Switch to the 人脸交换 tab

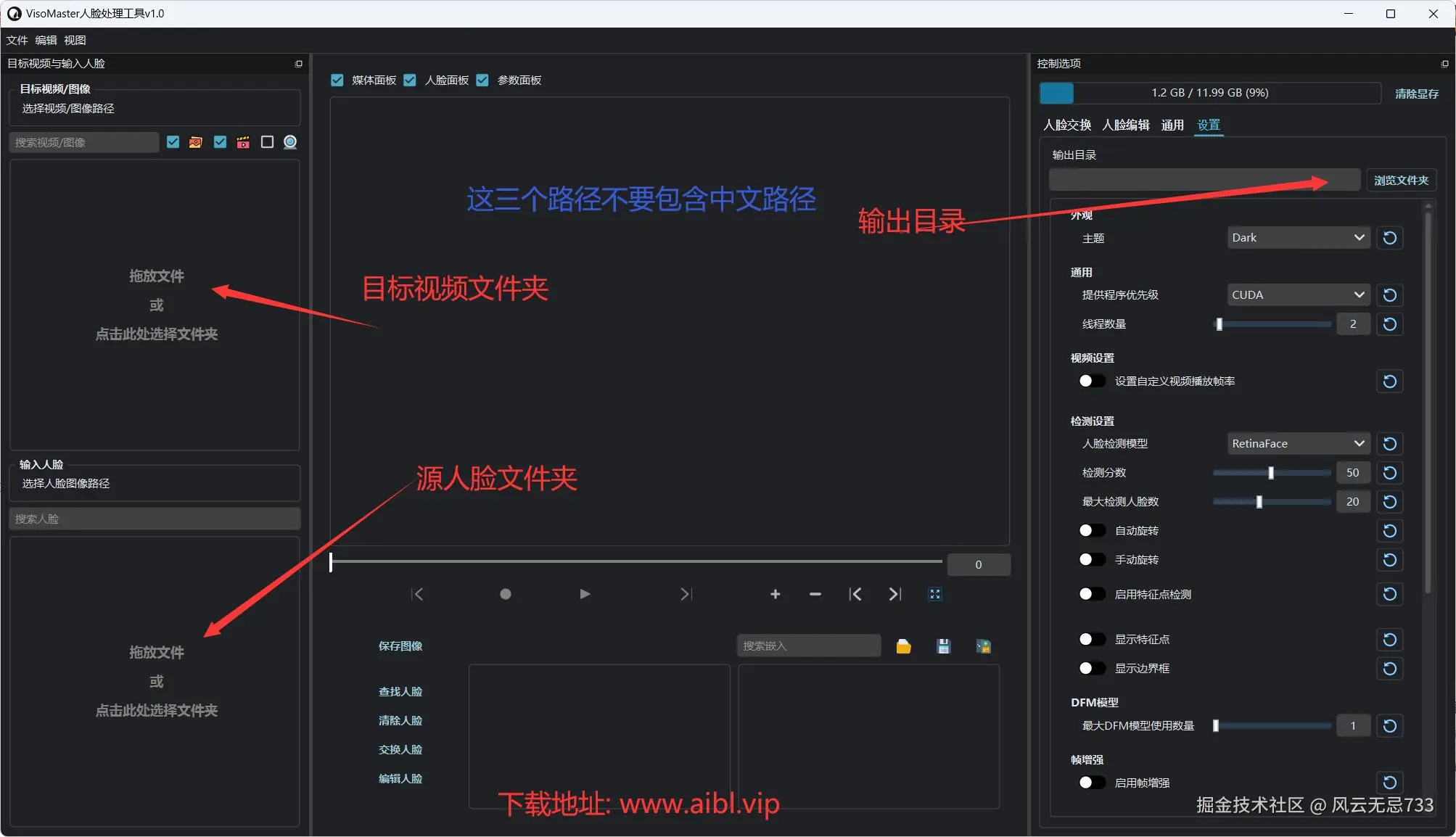[x=1066, y=125]
